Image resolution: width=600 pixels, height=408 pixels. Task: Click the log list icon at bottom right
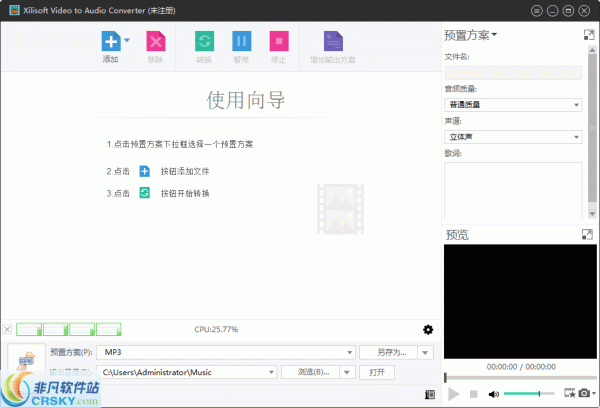[430, 395]
